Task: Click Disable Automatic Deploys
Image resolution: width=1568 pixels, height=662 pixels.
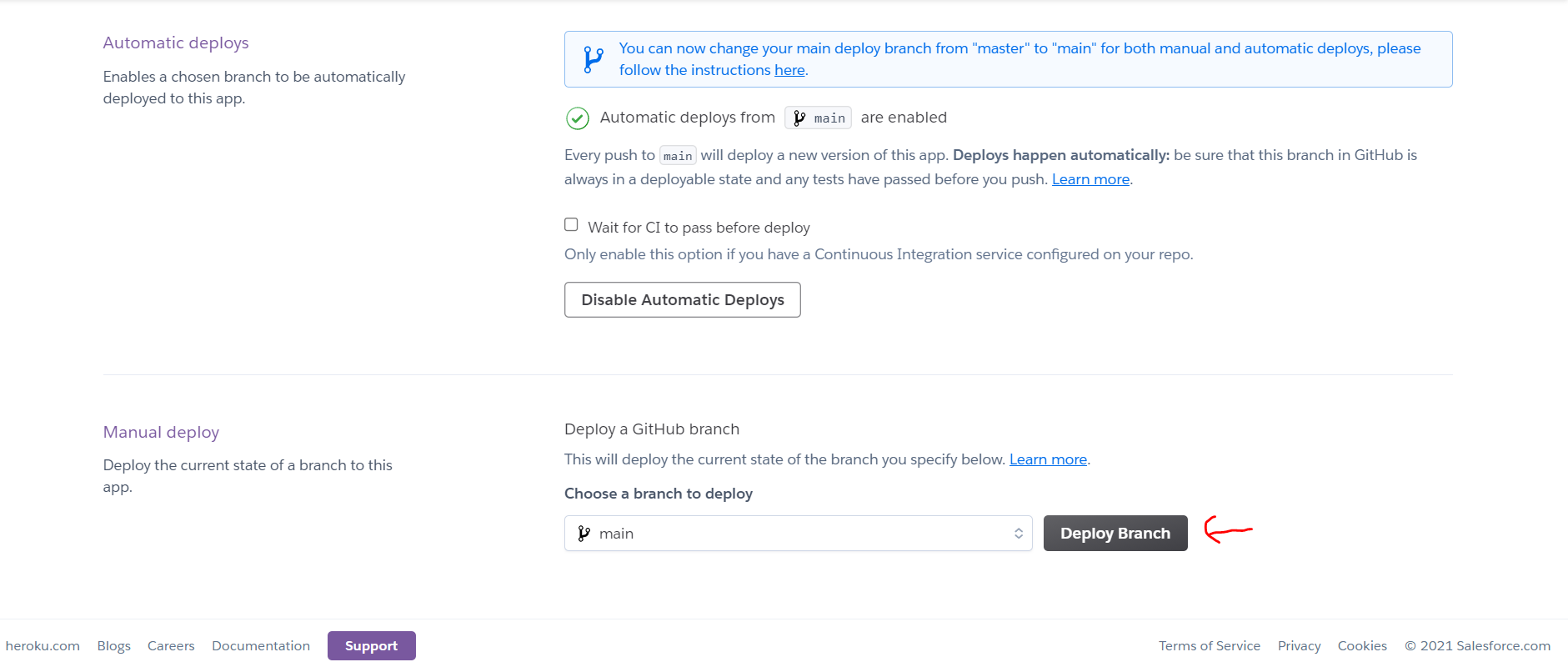Action: click(x=682, y=300)
